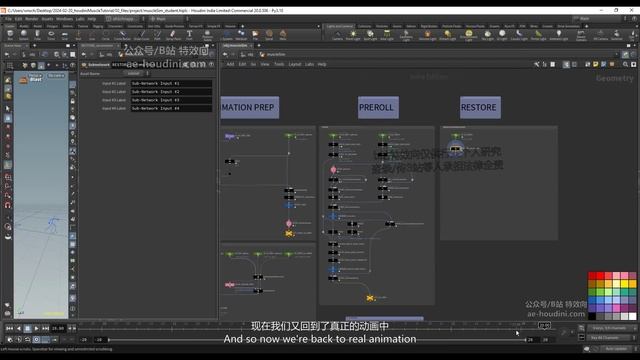Click play backward button
Image resolution: width=640 pixels, height=360 pixels.
click(x=18, y=328)
